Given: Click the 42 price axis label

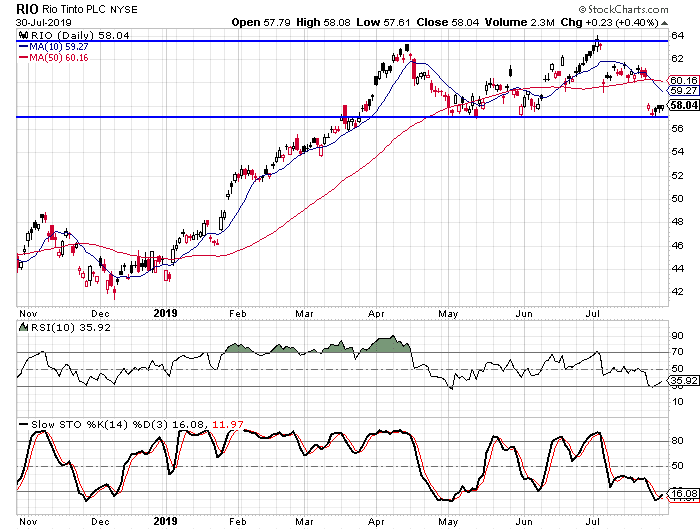Looking at the screenshot, I should [x=677, y=292].
